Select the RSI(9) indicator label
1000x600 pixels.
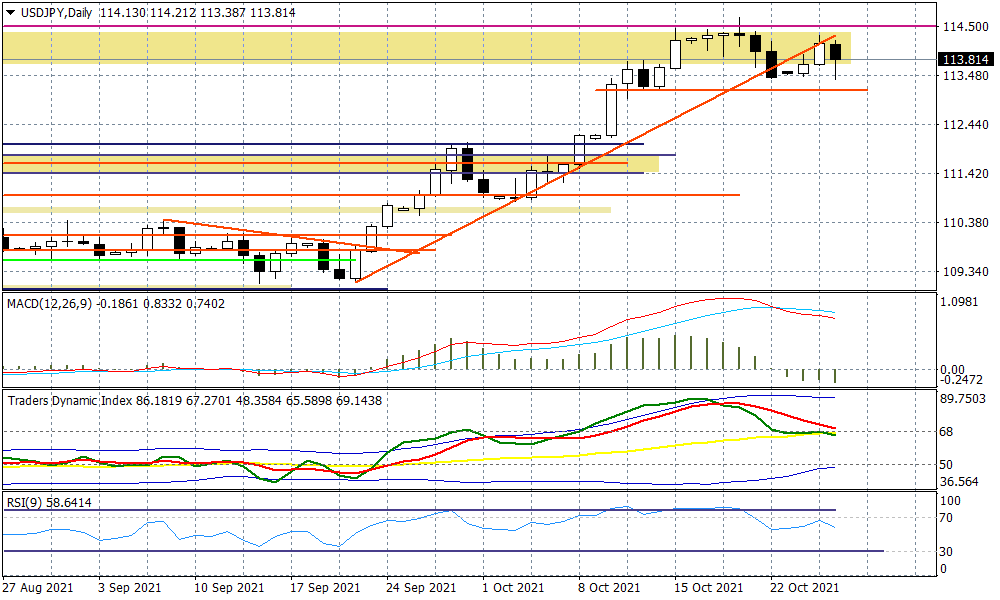point(24,502)
